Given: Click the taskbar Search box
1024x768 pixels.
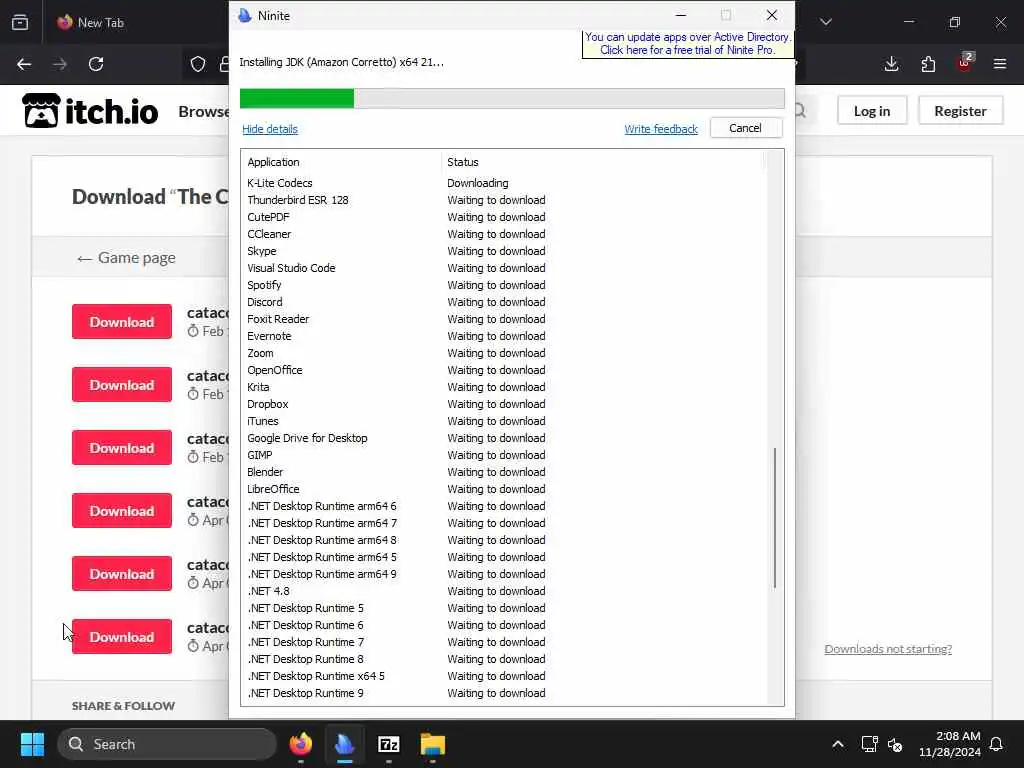Looking at the screenshot, I should (x=167, y=744).
